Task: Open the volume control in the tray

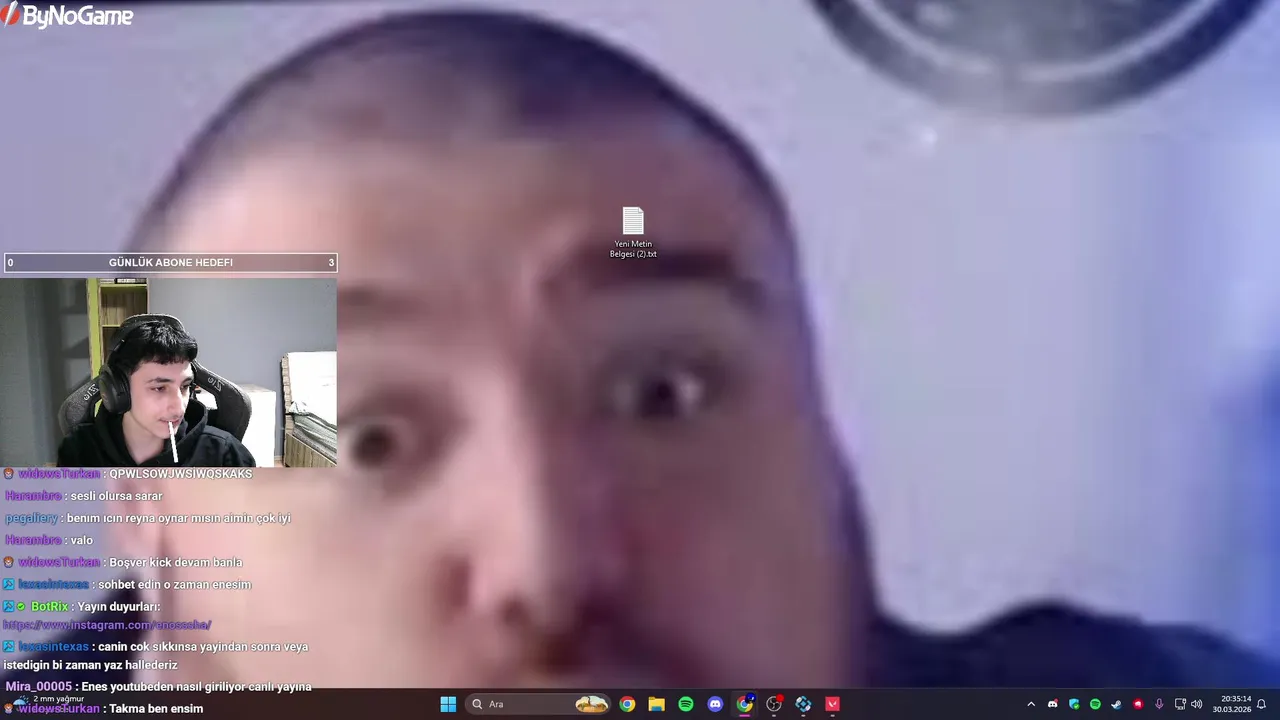Action: (x=1197, y=704)
